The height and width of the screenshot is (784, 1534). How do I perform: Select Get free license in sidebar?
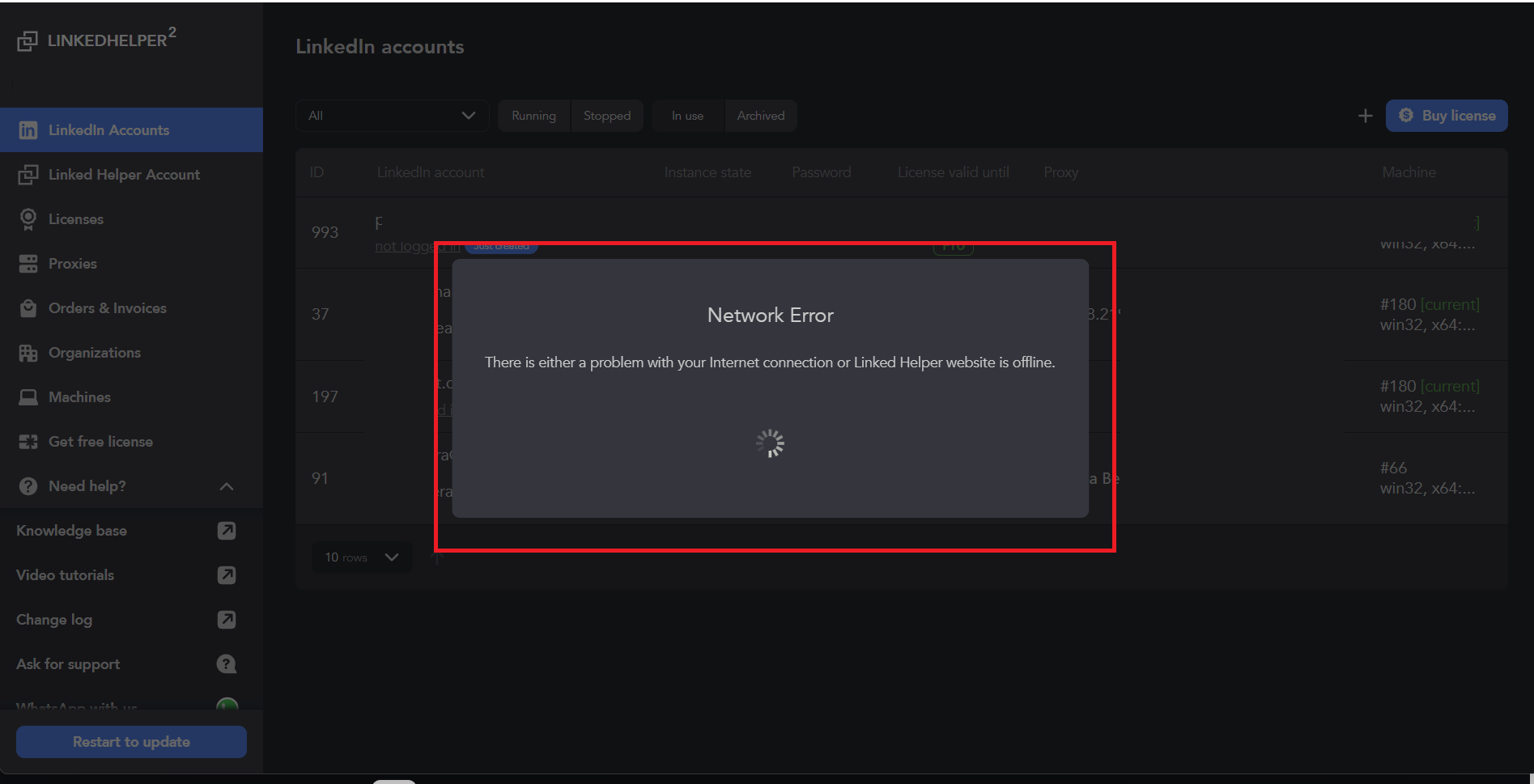(x=100, y=441)
